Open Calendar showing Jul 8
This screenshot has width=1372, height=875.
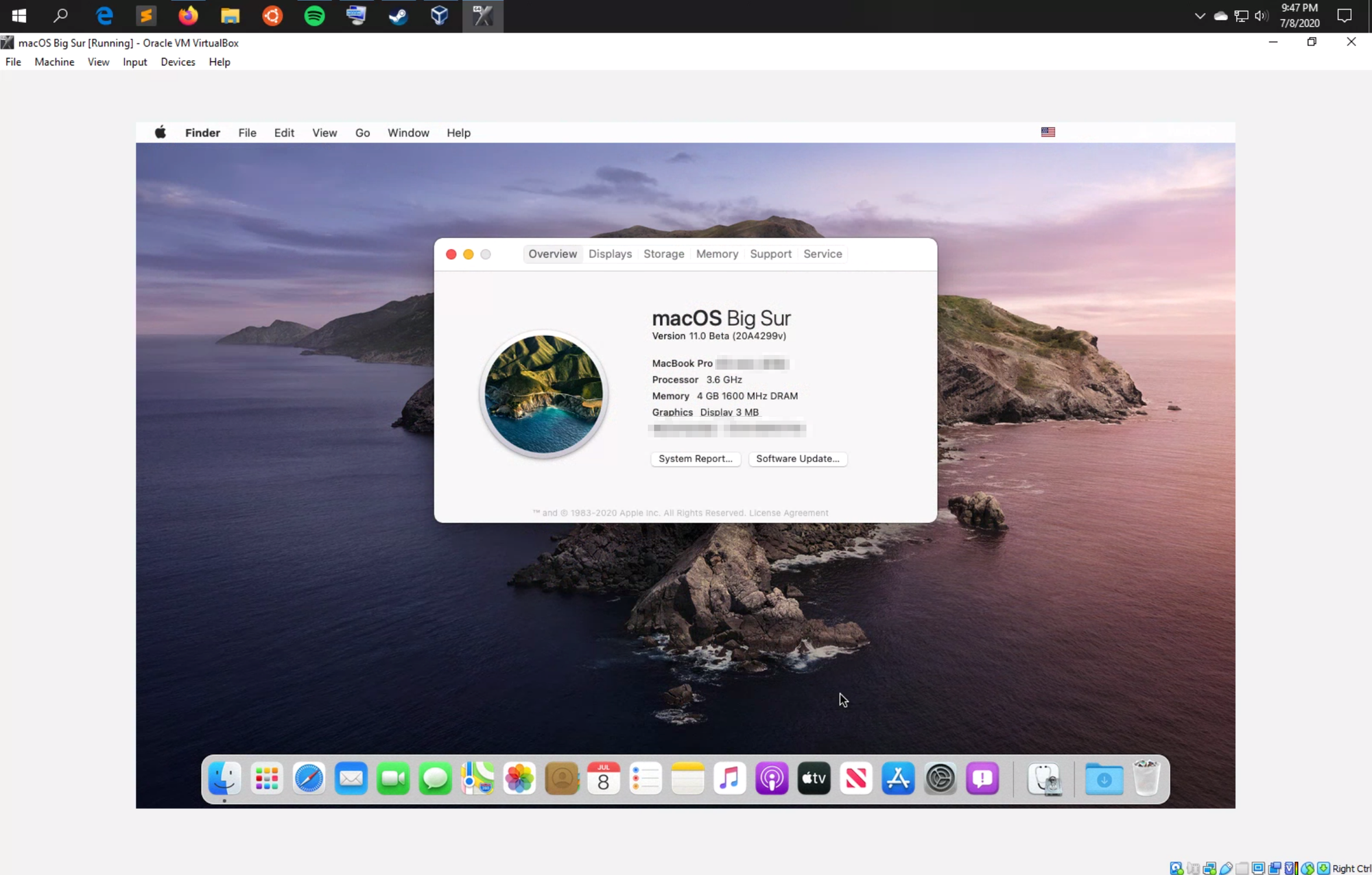click(604, 778)
